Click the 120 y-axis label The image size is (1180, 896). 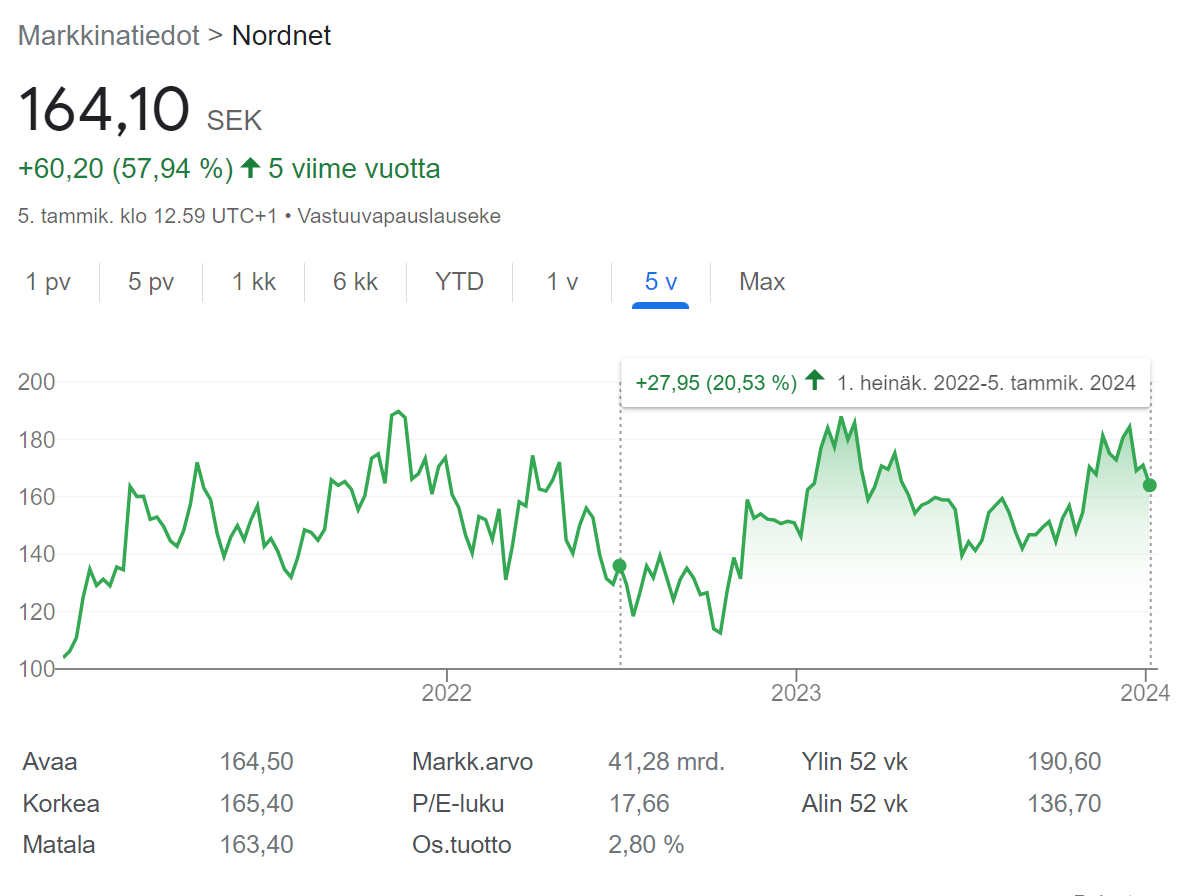(37, 612)
